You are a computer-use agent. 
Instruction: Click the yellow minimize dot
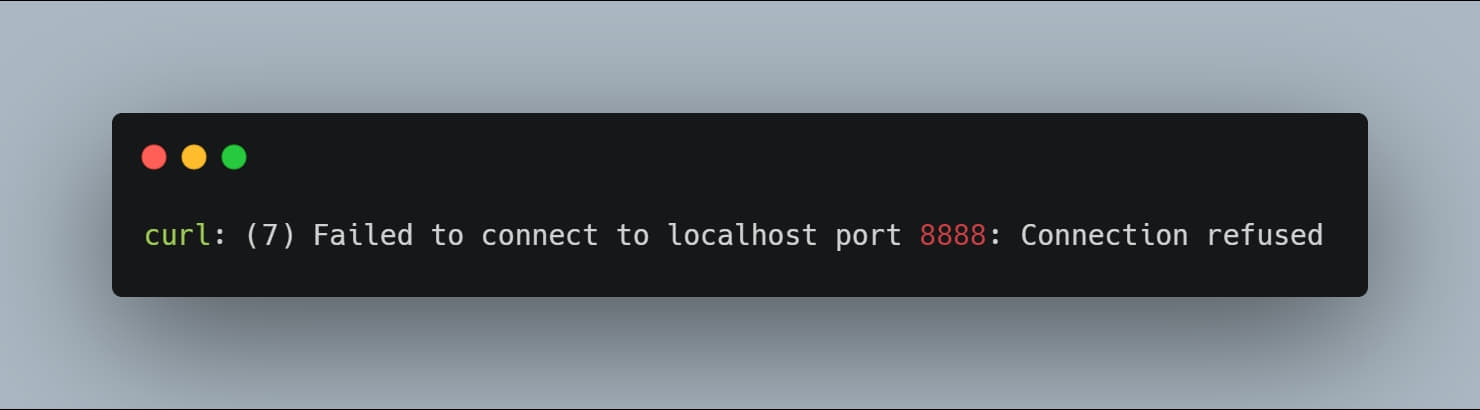194,157
